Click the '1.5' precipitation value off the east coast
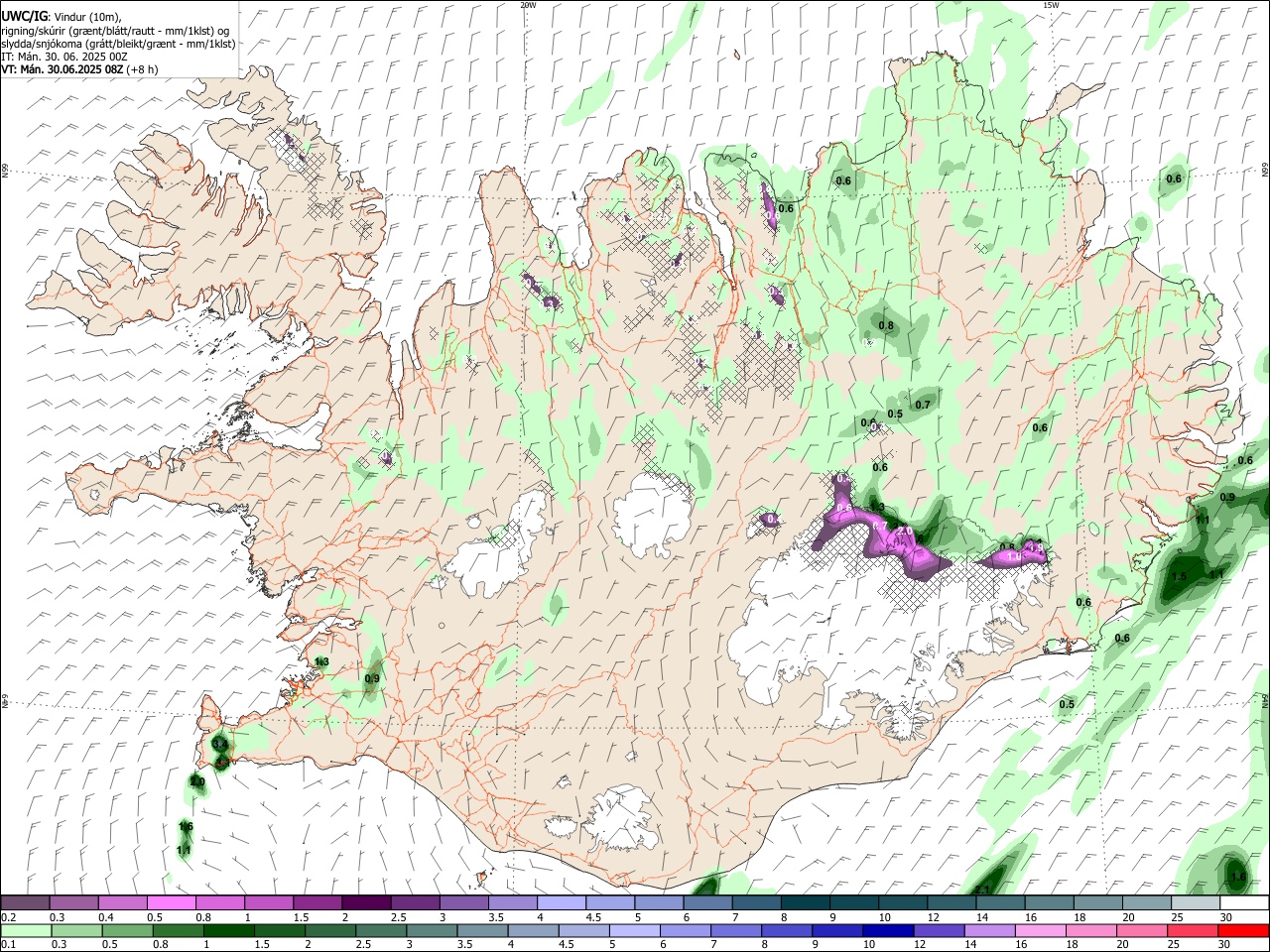Screen dimensions: 1270x952 pyautogui.click(x=1180, y=576)
